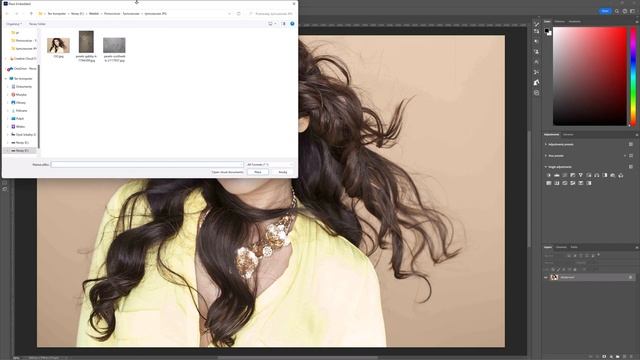The width and height of the screenshot is (640, 360).
Task: Add a Channel Mixer adjustment
Action: pos(621,175)
